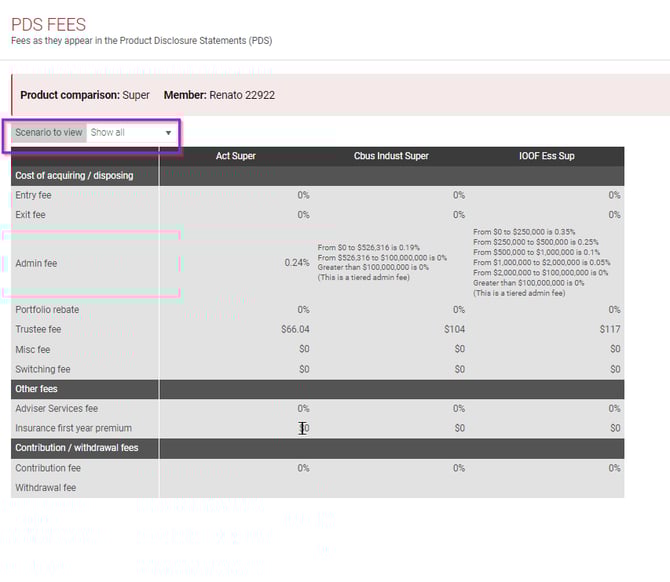Image resolution: width=670 pixels, height=582 pixels.
Task: Click the Scenario to view label
Action: (x=49, y=132)
